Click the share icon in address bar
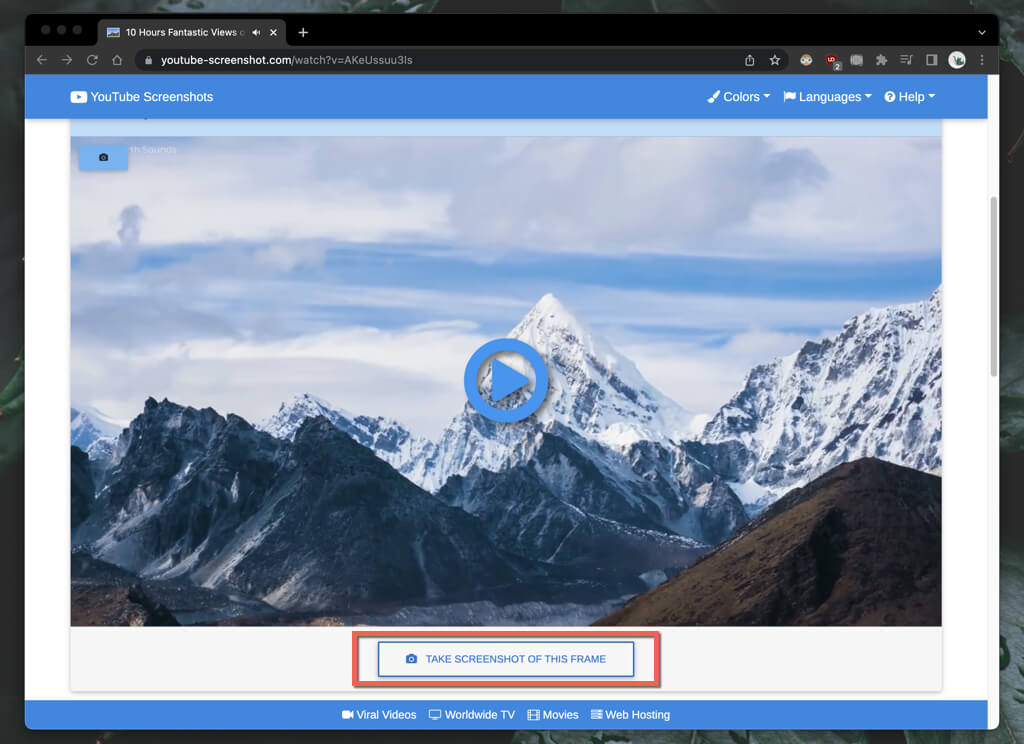Viewport: 1024px width, 744px height. (x=749, y=60)
